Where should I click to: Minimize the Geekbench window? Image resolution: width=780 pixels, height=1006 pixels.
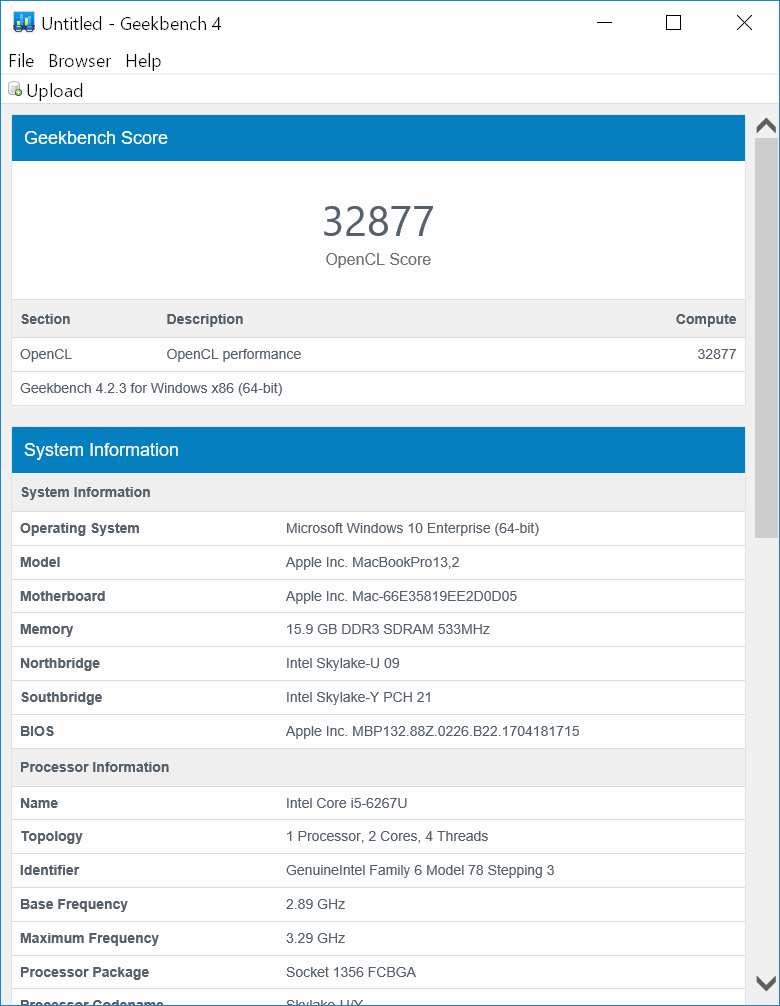604,23
